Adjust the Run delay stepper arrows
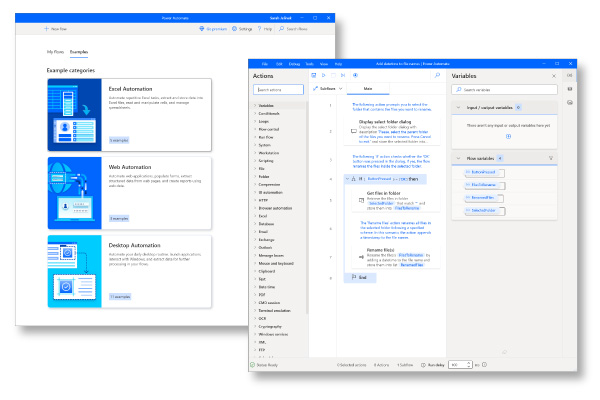The image size is (600, 400). click(469, 365)
